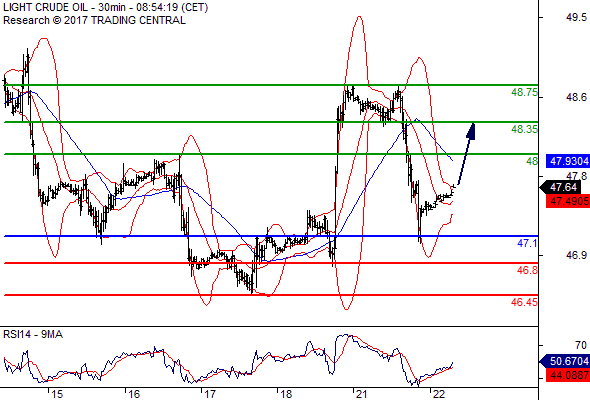
Task: Select the red 44.0887 RSI average tag
Action: click(x=568, y=375)
